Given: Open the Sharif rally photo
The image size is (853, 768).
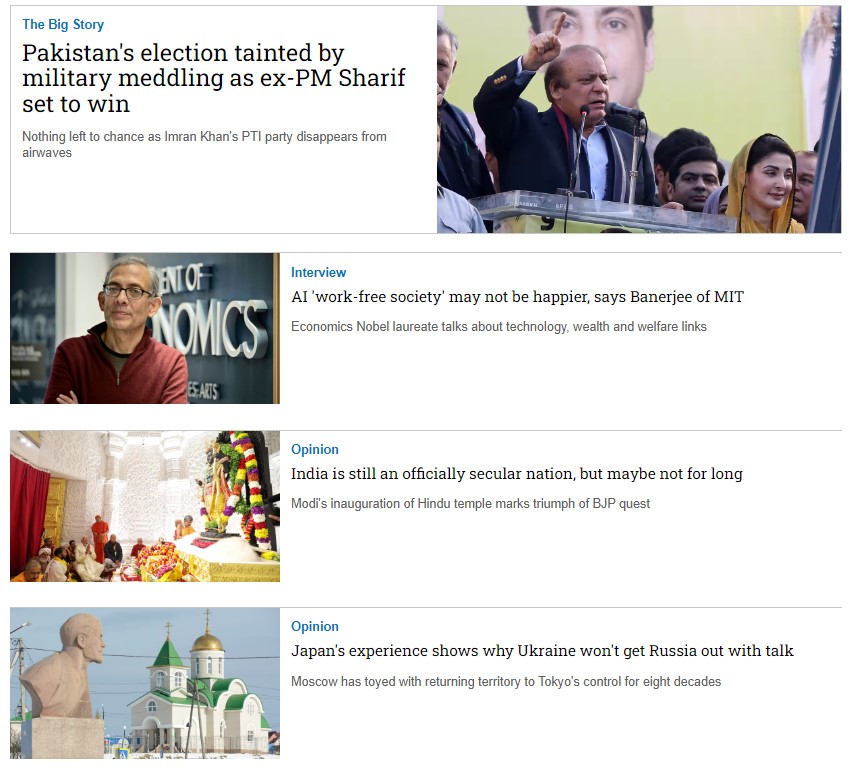Looking at the screenshot, I should point(639,119).
